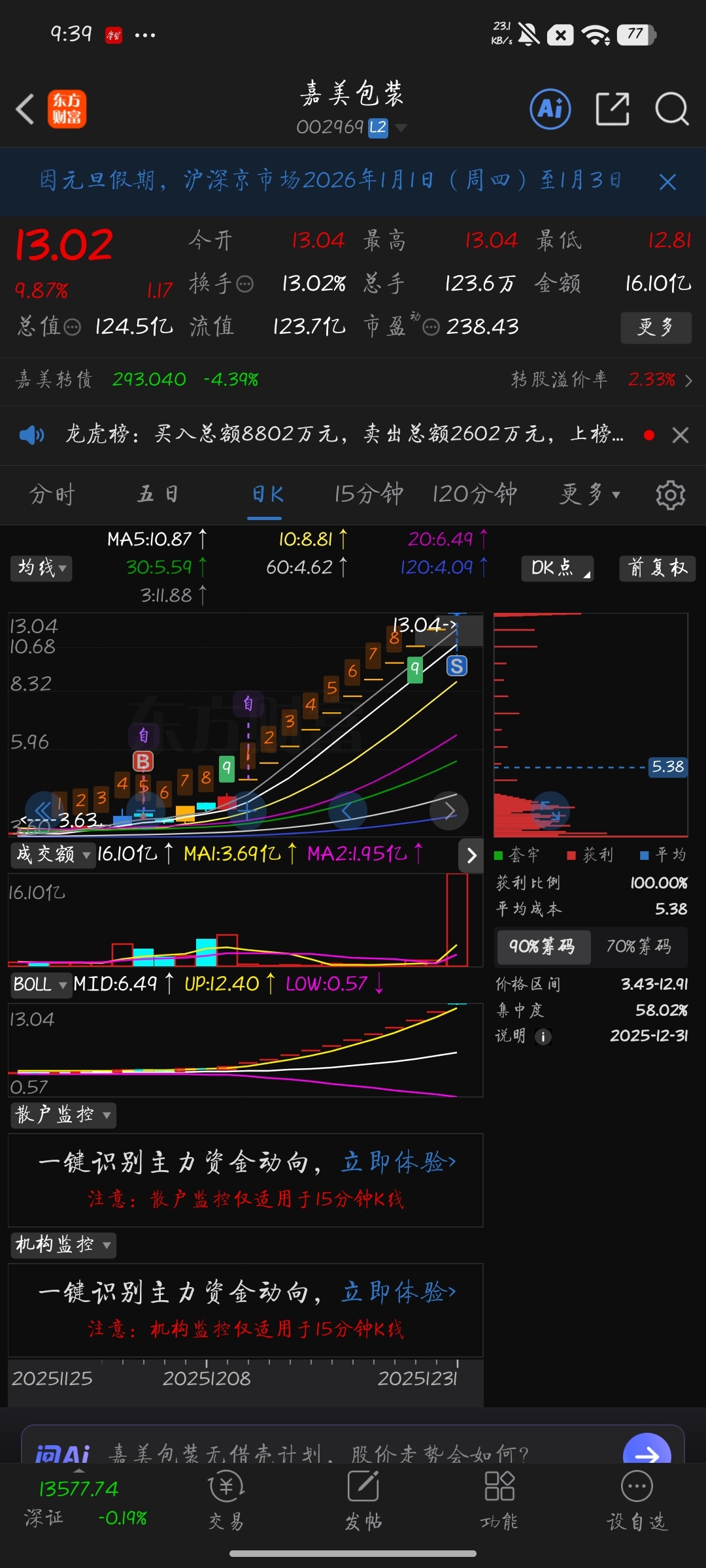Tap the S sell marker on chart

tap(457, 666)
